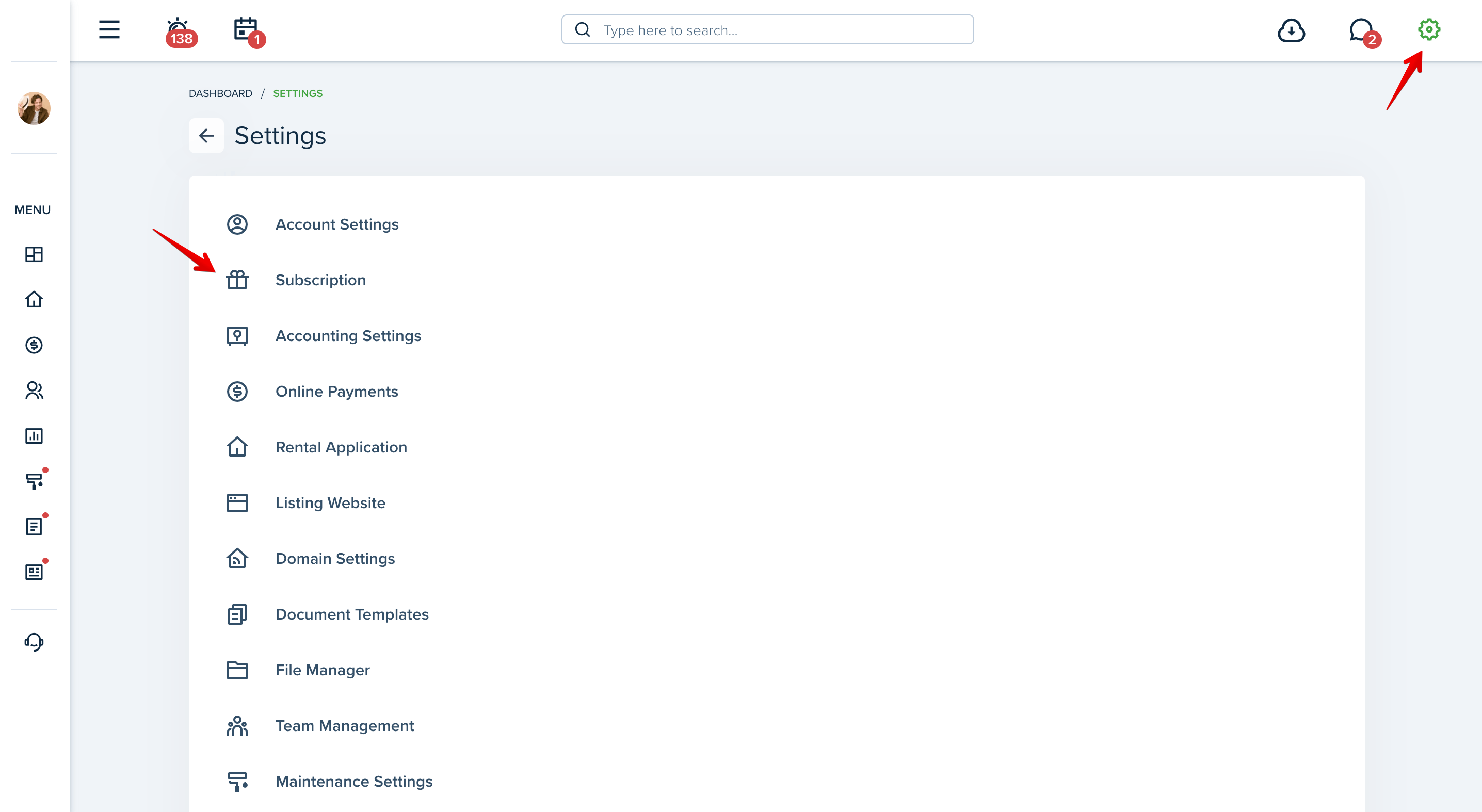The image size is (1482, 812).
Task: Click the Rental Application house icon
Action: click(x=237, y=447)
